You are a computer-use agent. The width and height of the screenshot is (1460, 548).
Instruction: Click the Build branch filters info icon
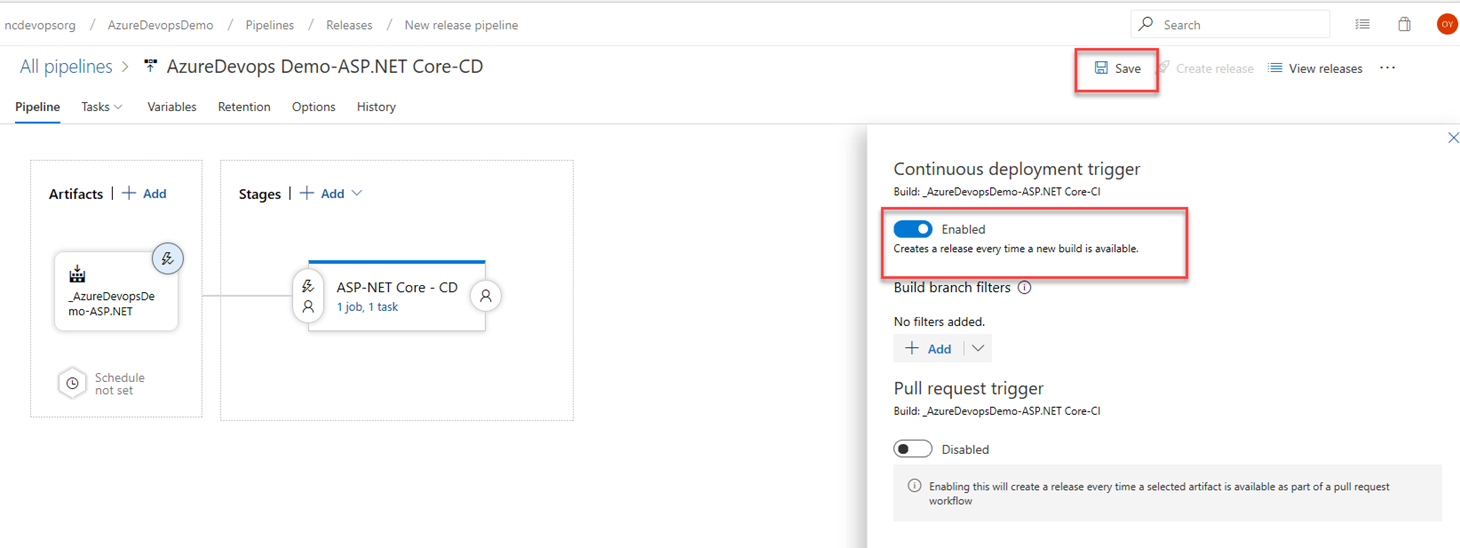pos(1024,287)
